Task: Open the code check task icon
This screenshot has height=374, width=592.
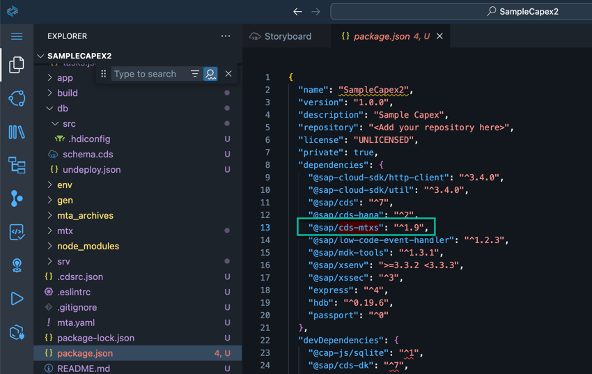Action: pyautogui.click(x=17, y=232)
